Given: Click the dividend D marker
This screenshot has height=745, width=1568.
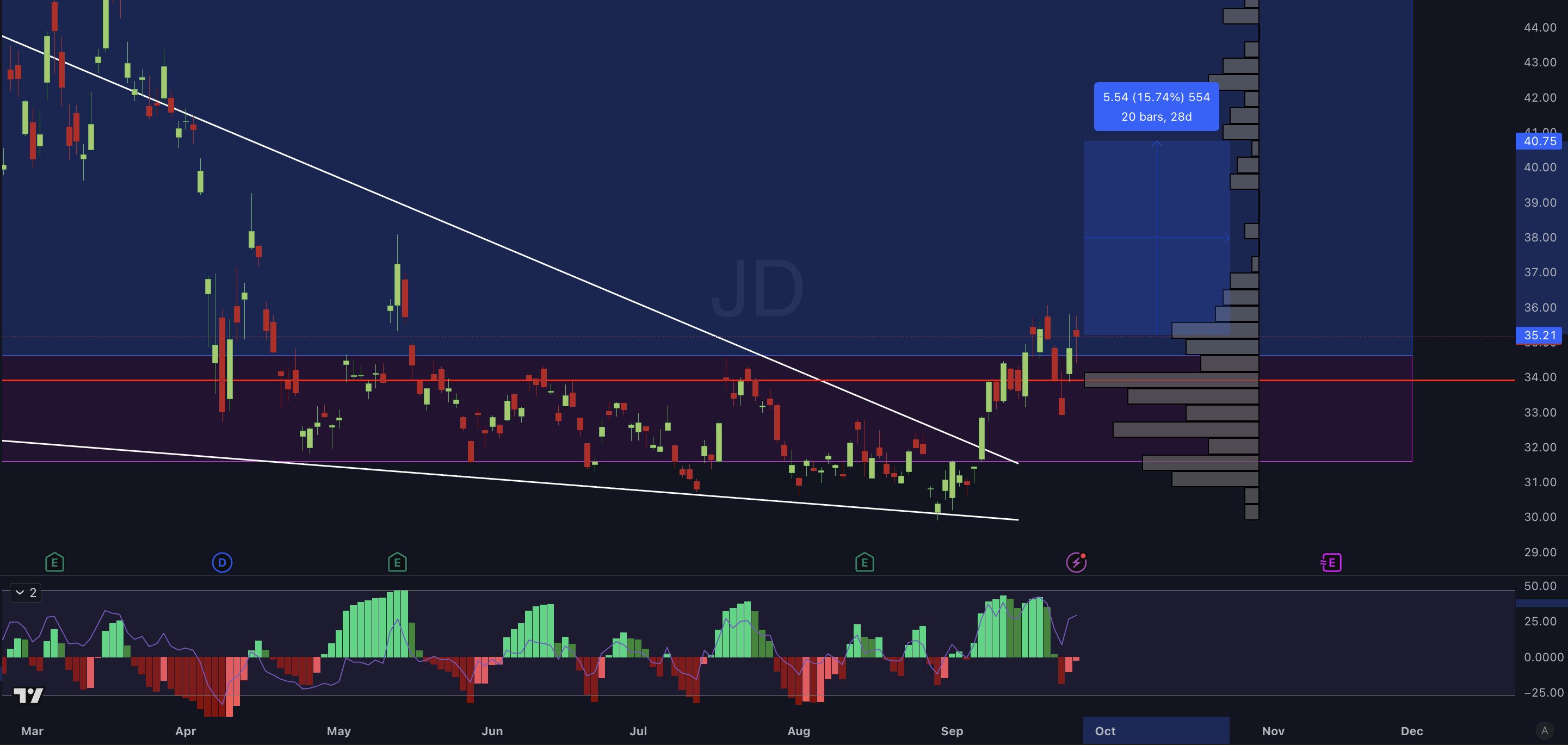Looking at the screenshot, I should tap(221, 562).
